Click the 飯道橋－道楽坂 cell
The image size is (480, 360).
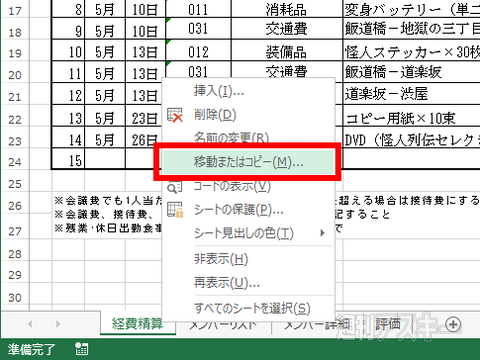[x=412, y=72]
